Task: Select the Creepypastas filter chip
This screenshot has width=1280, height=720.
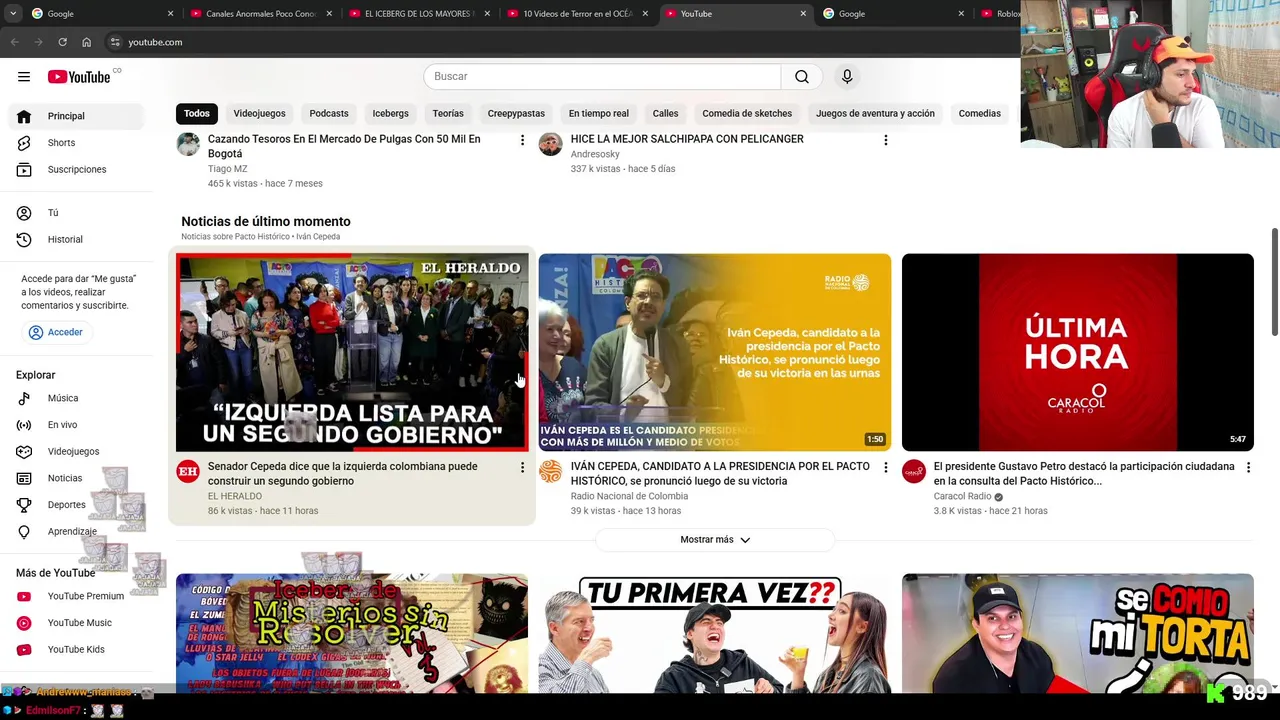Action: click(x=516, y=114)
